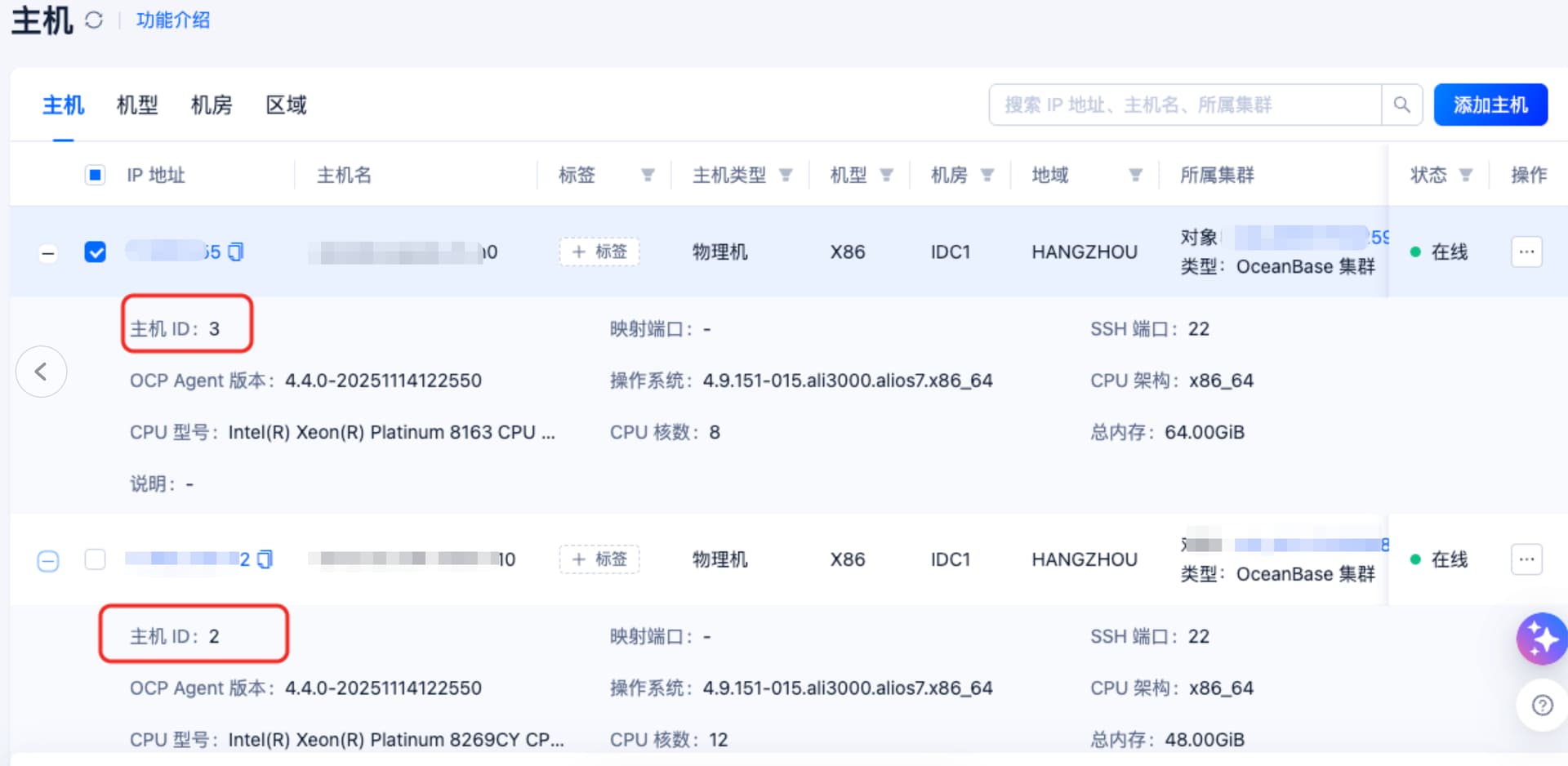Collapse the second host details row
Viewport: 1568px width, 766px height.
coord(48,561)
